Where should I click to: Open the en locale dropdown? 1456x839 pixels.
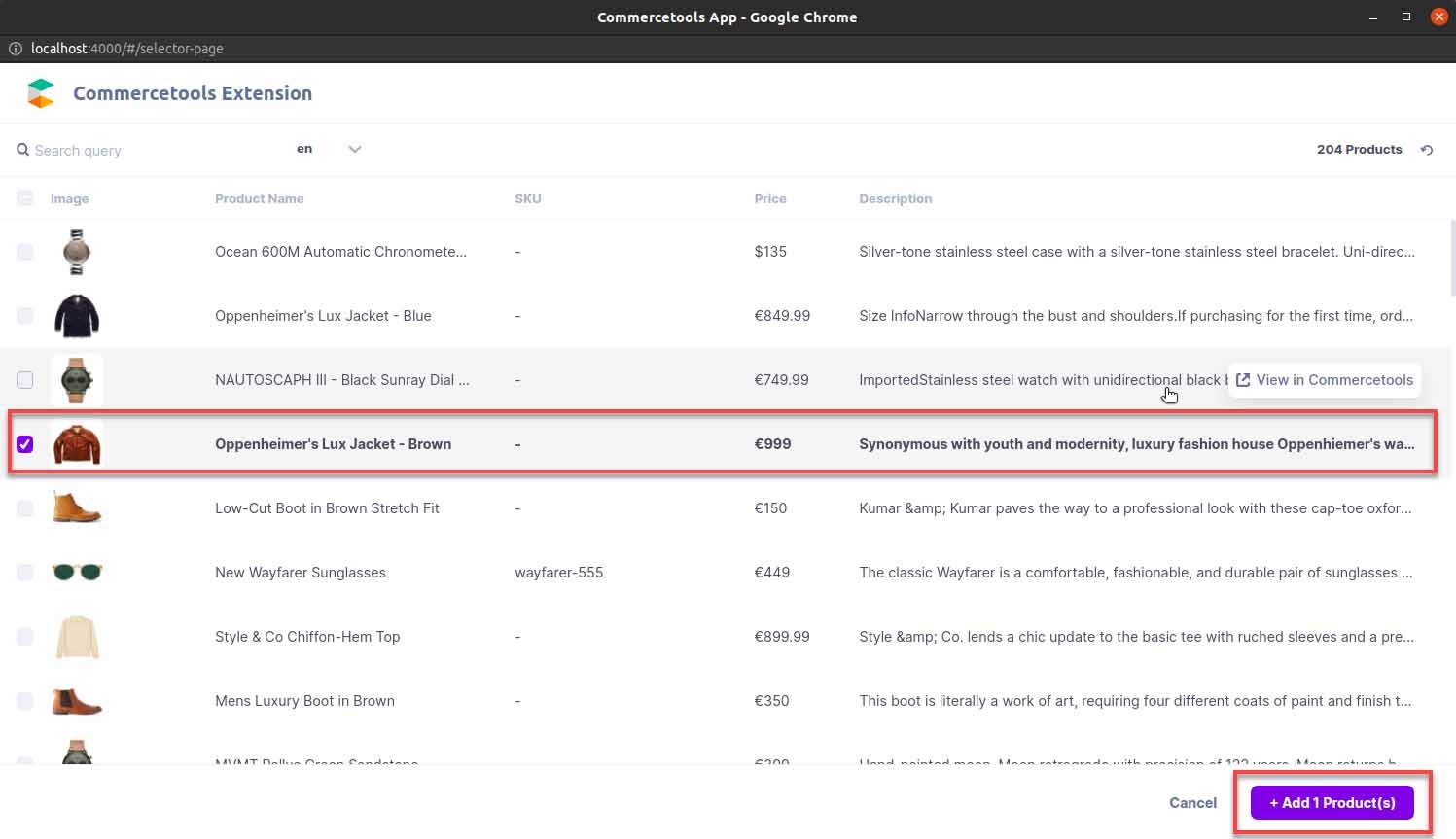coord(304,149)
